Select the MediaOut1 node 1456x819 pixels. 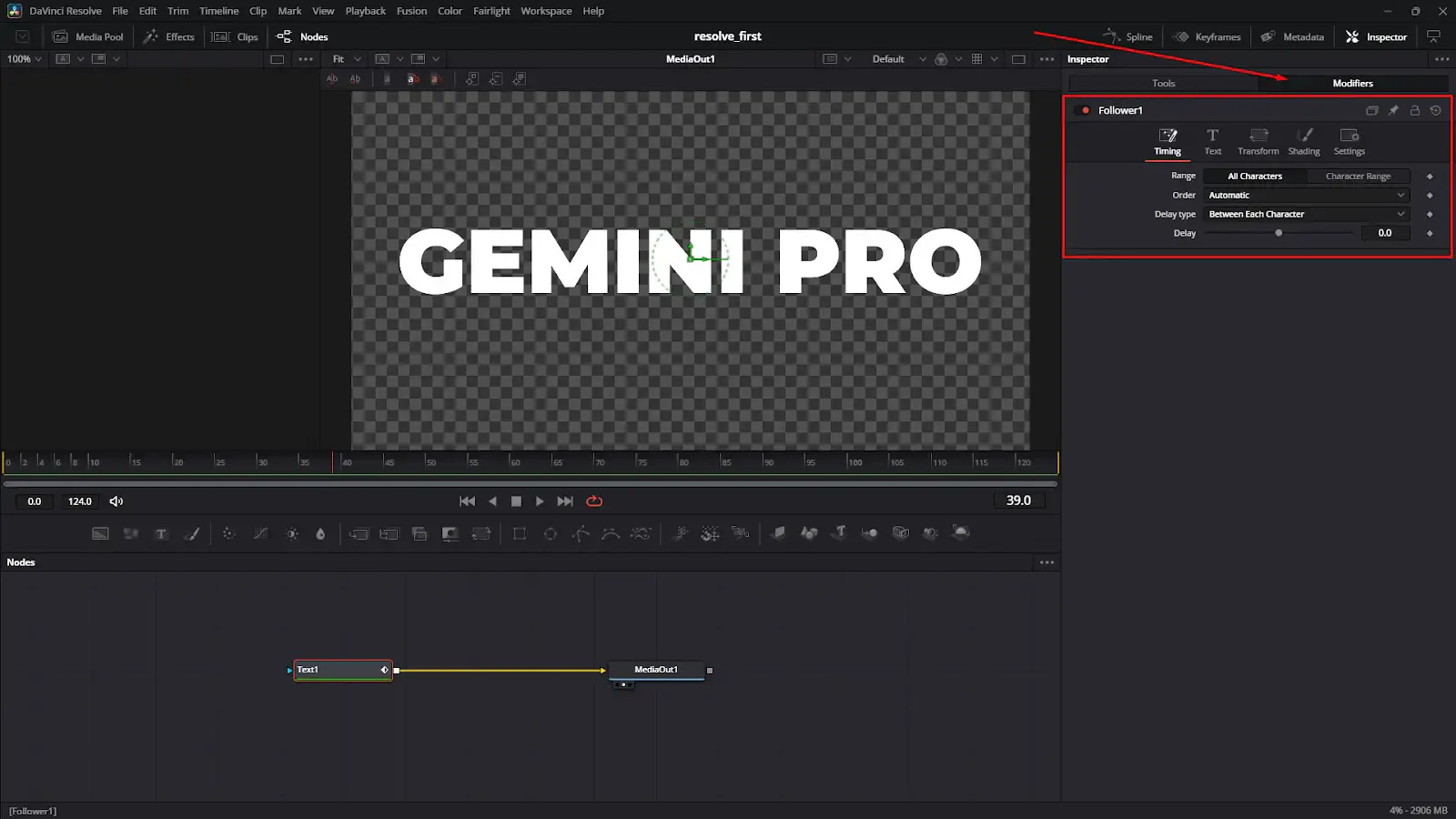click(x=656, y=670)
